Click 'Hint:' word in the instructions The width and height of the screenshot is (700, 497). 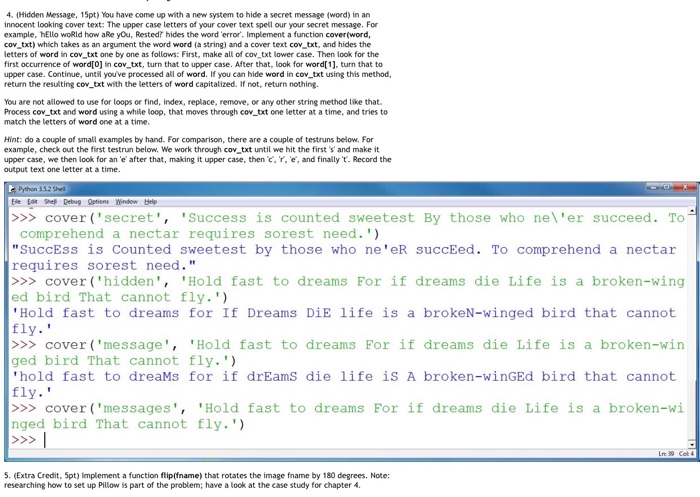[12, 140]
